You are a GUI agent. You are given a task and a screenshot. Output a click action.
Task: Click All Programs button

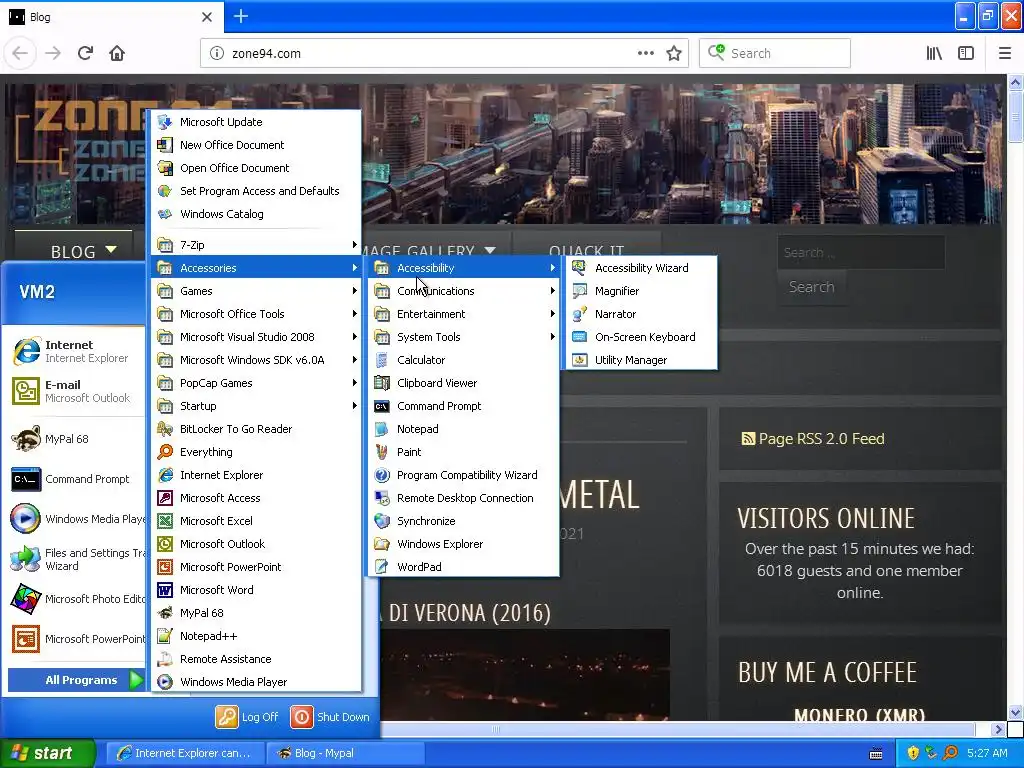tap(76, 680)
